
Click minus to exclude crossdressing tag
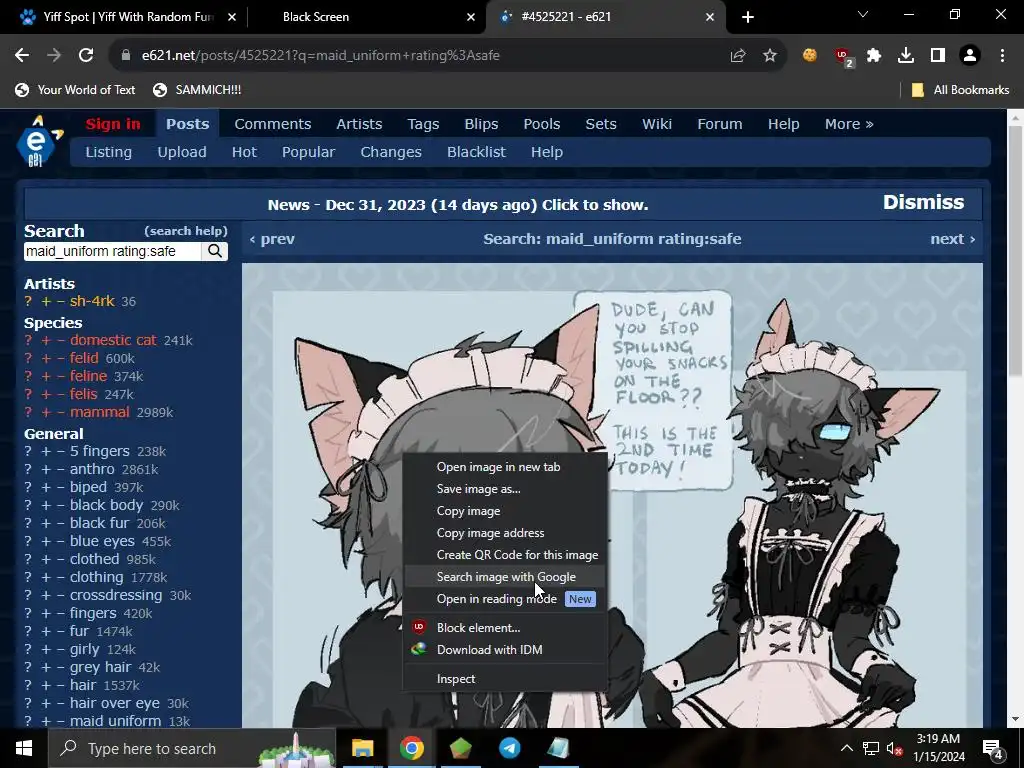(x=60, y=595)
